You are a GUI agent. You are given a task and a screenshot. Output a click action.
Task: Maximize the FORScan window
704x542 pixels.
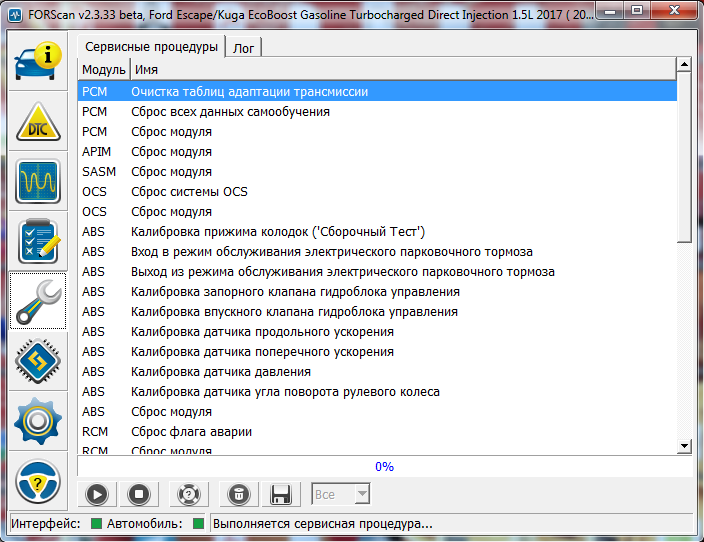637,11
